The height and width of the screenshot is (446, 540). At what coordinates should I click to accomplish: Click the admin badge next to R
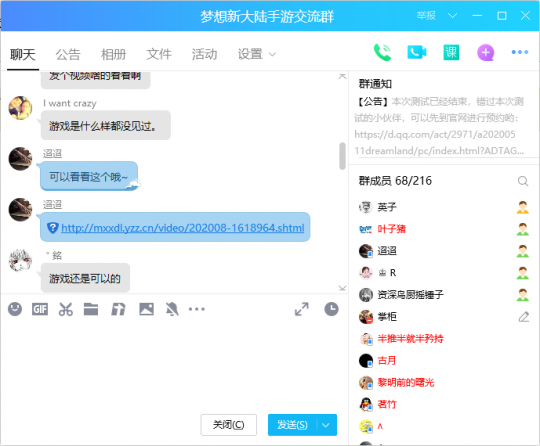(523, 273)
